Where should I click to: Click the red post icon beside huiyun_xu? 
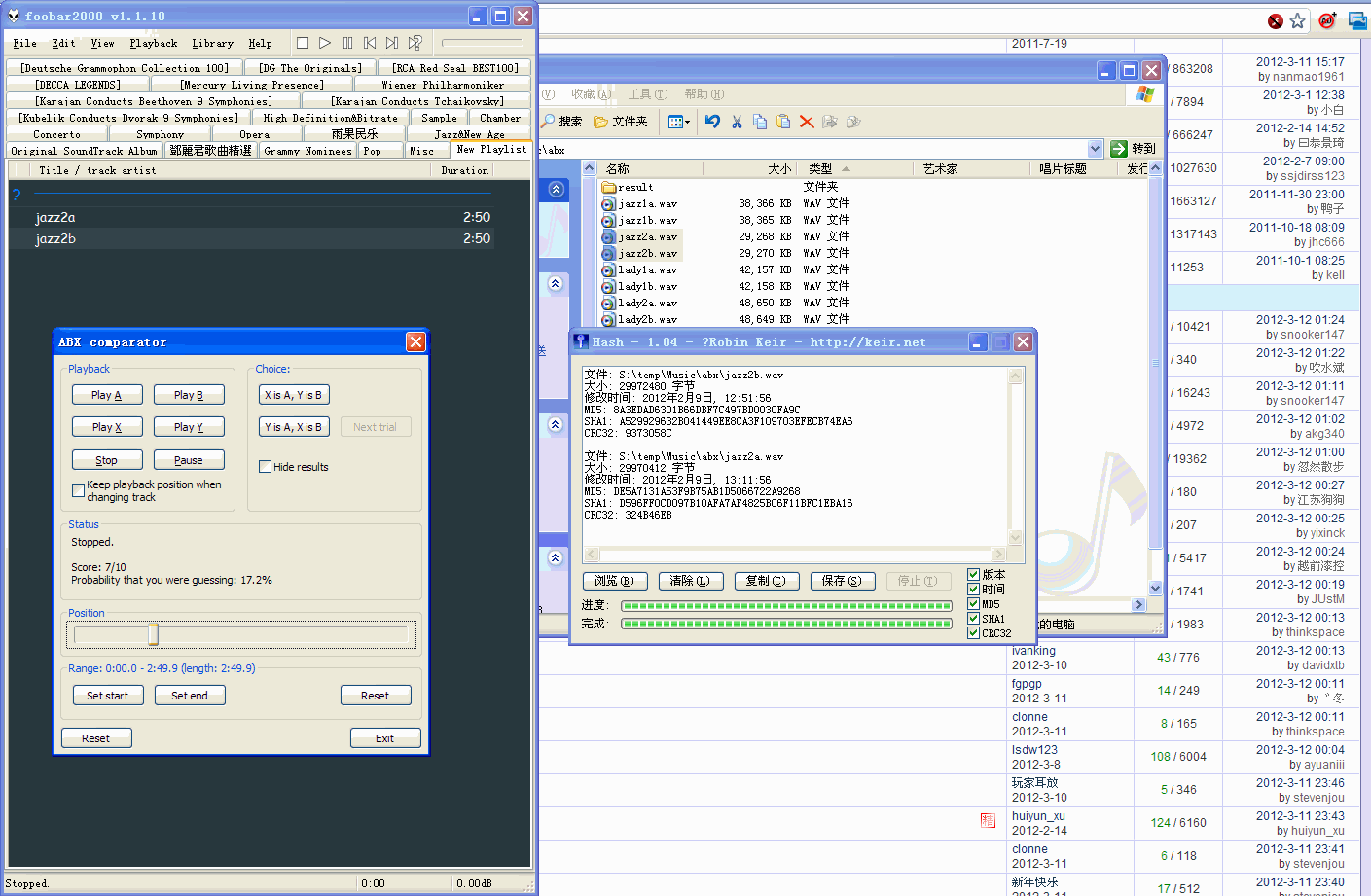point(988,821)
